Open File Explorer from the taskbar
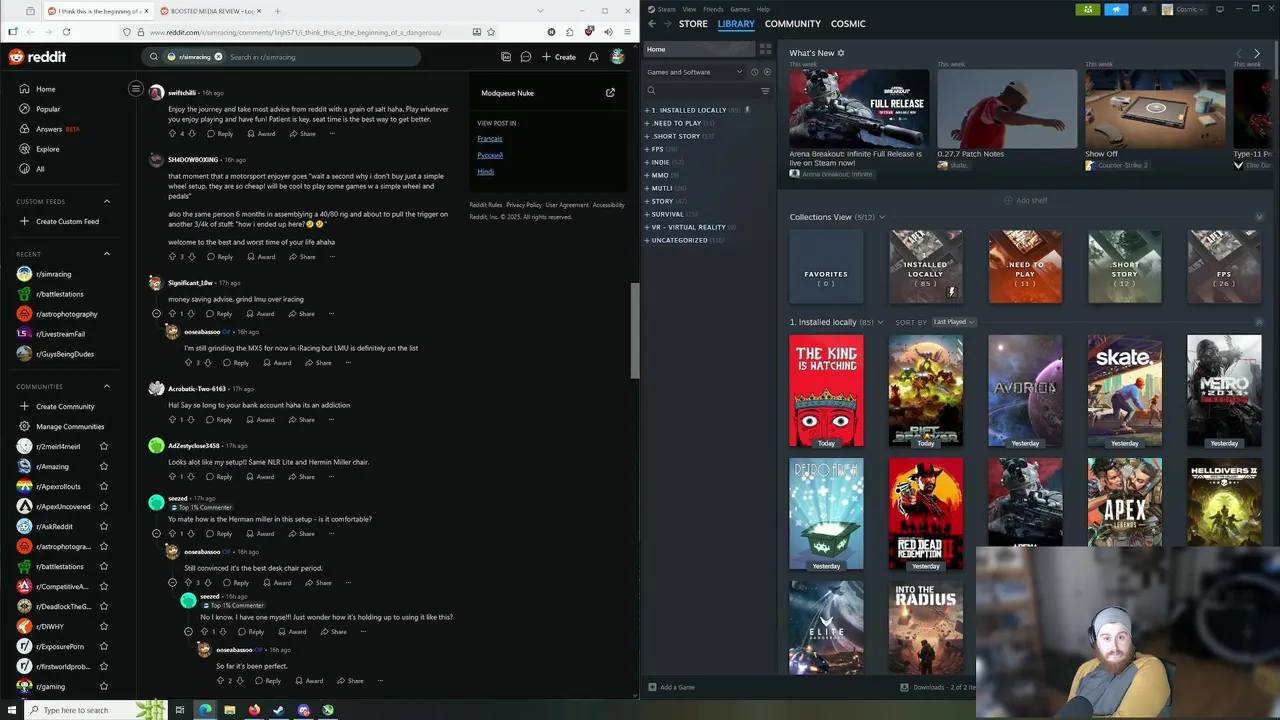 pyautogui.click(x=229, y=710)
